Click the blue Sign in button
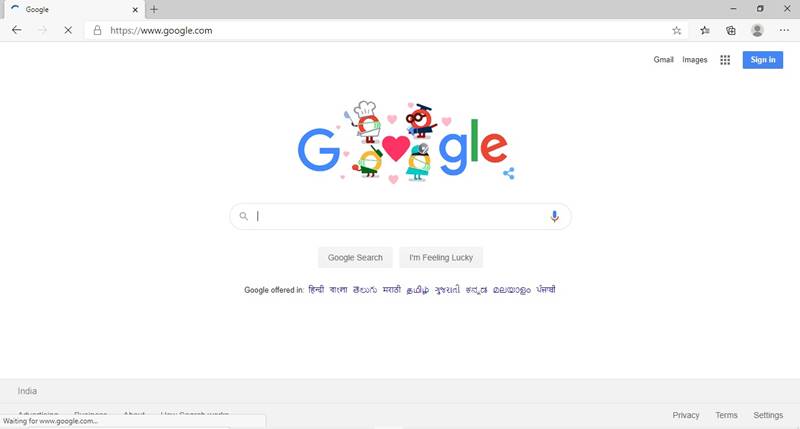Image resolution: width=800 pixels, height=429 pixels. pos(763,60)
